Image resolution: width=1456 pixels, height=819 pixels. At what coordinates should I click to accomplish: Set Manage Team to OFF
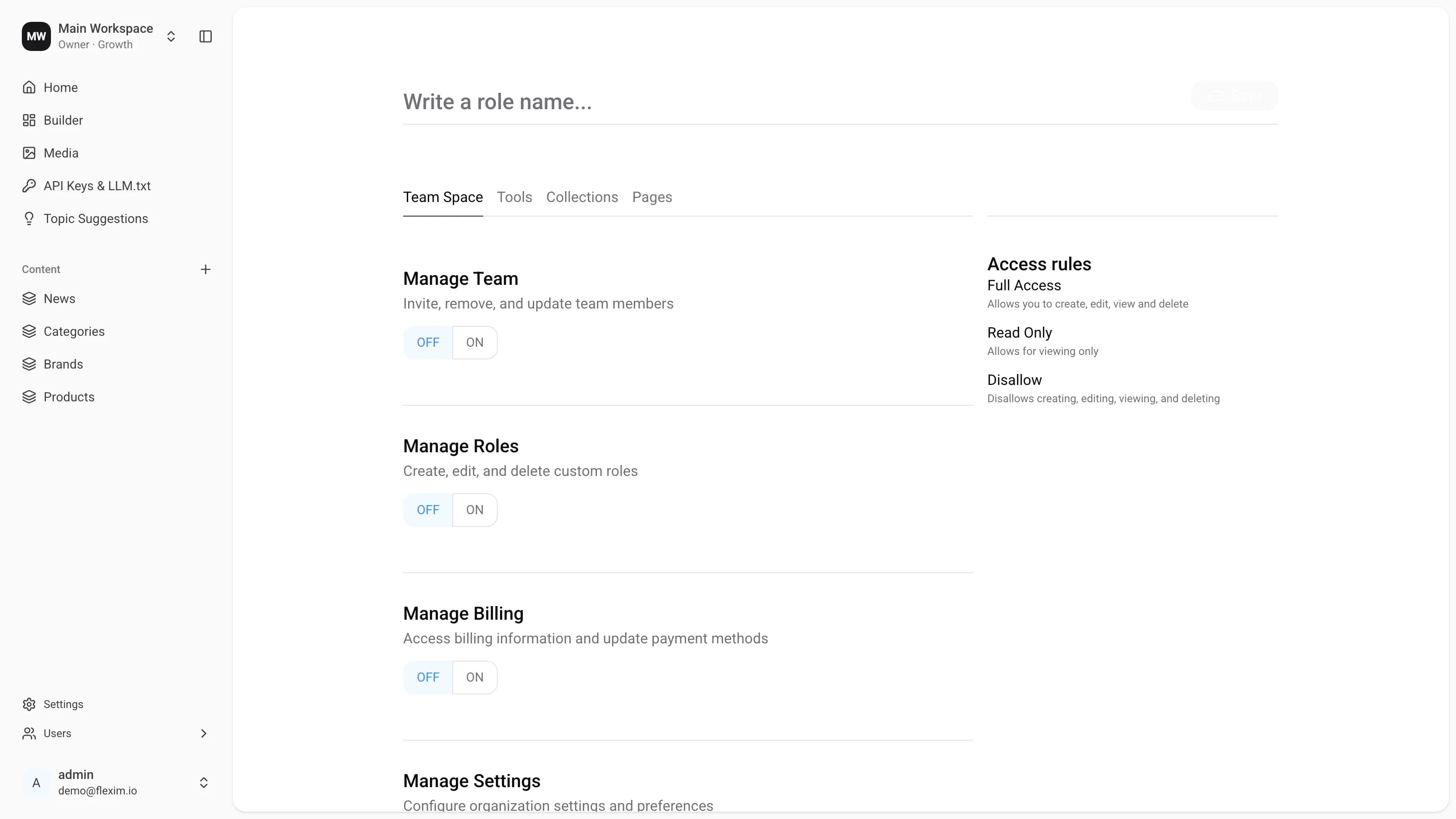tap(428, 343)
